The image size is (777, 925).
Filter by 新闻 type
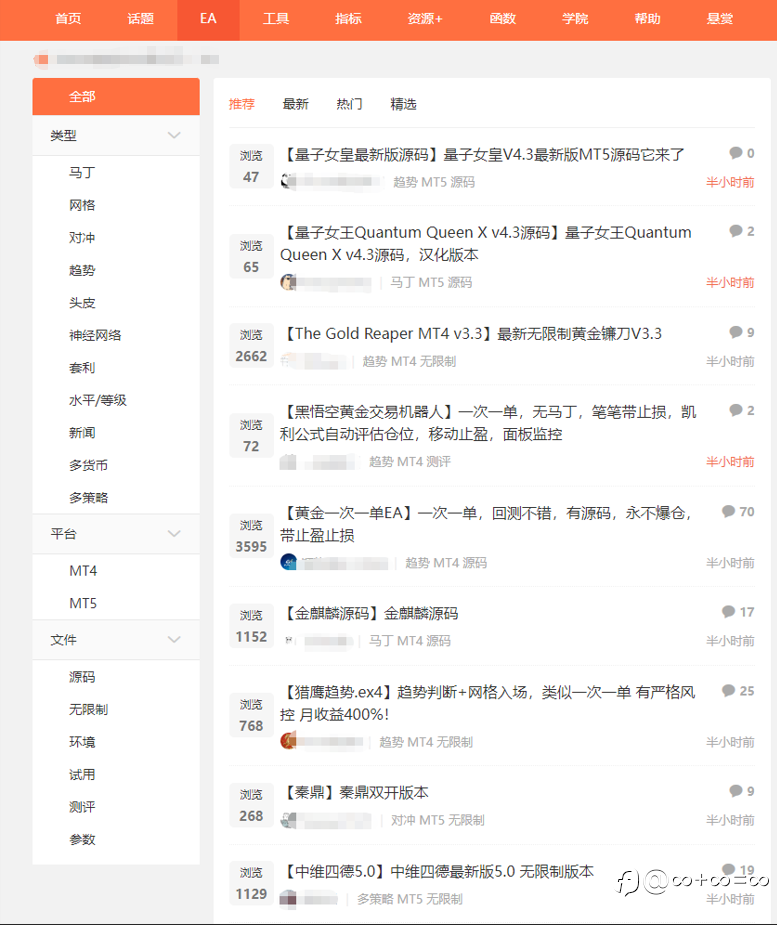click(82, 432)
